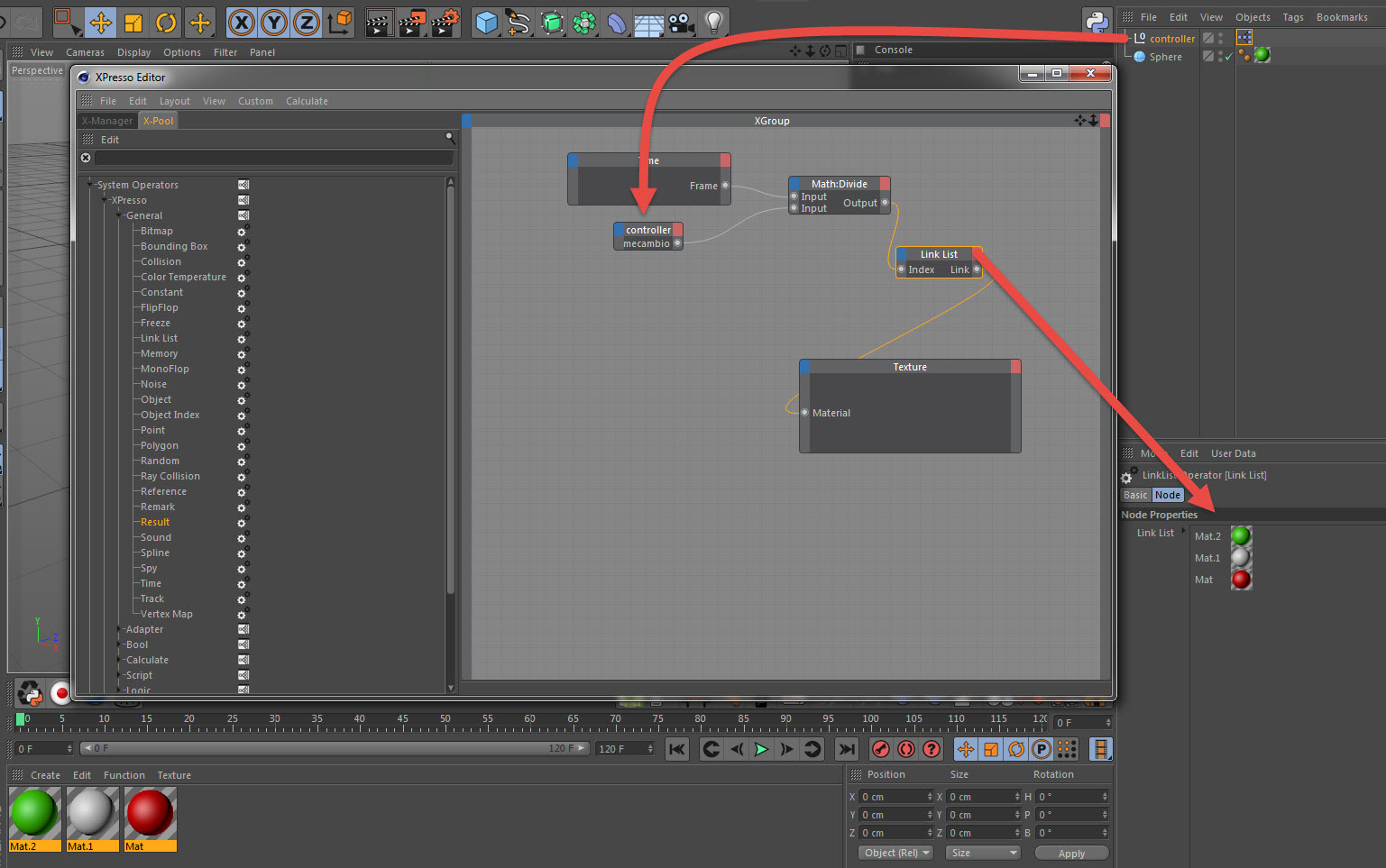This screenshot has width=1386, height=868.
Task: Open the deformer objects icon
Action: [617, 23]
